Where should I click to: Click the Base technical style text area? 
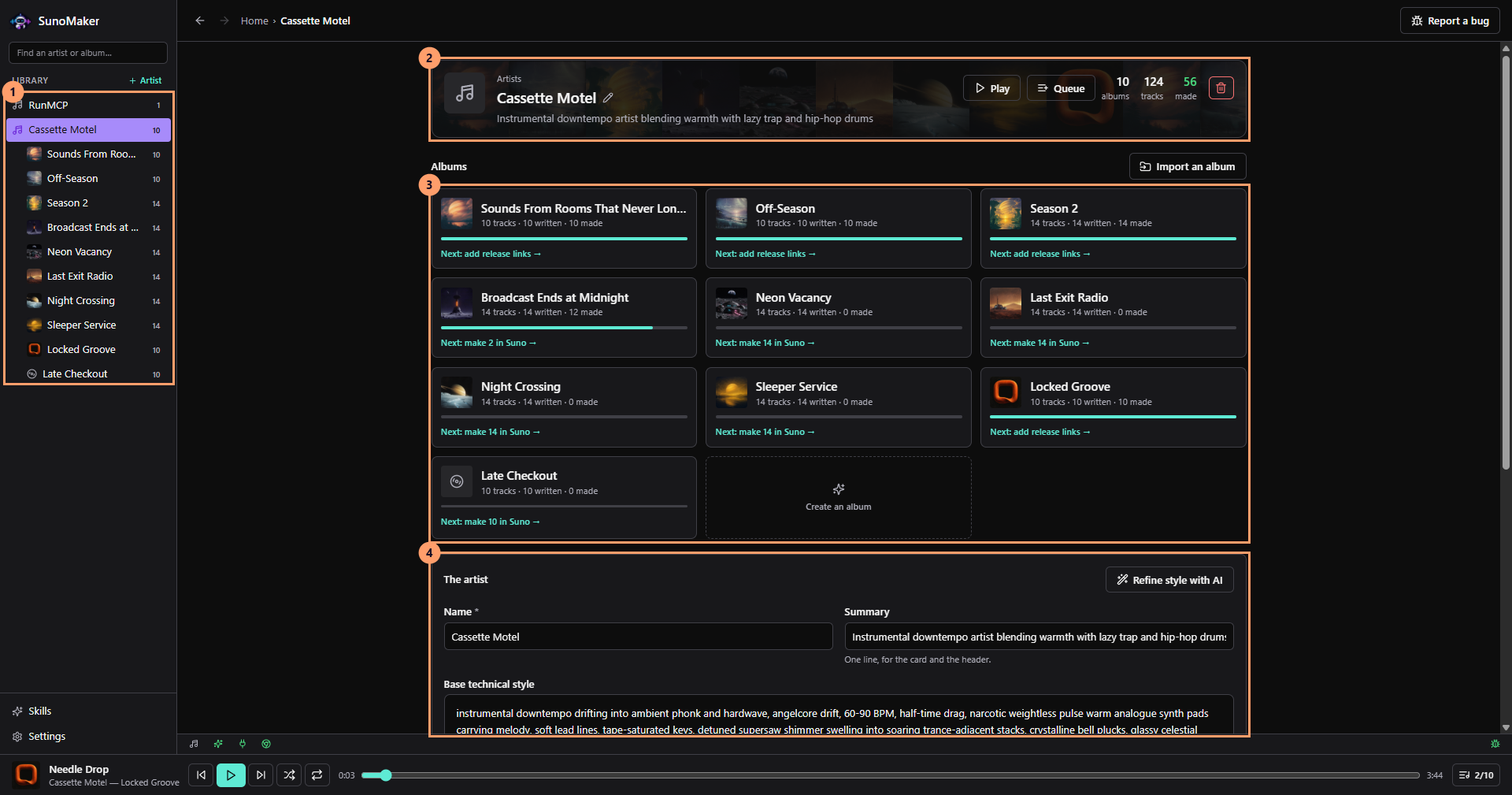[839, 715]
